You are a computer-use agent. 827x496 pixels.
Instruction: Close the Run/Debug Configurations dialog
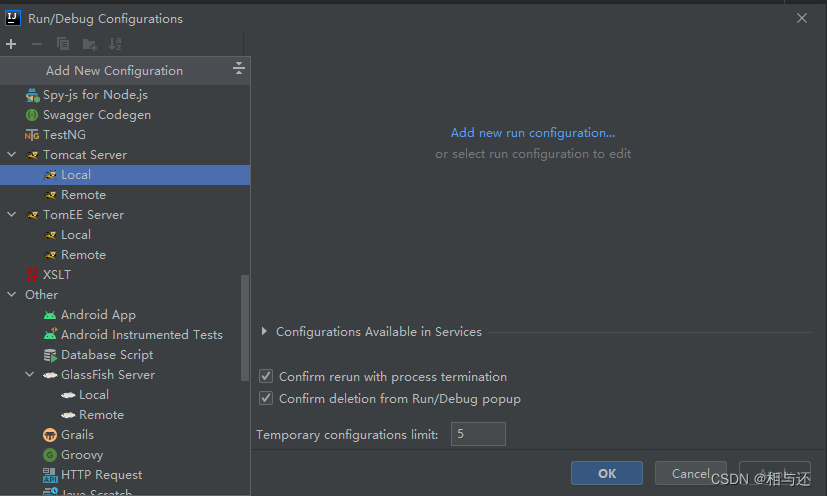point(802,18)
